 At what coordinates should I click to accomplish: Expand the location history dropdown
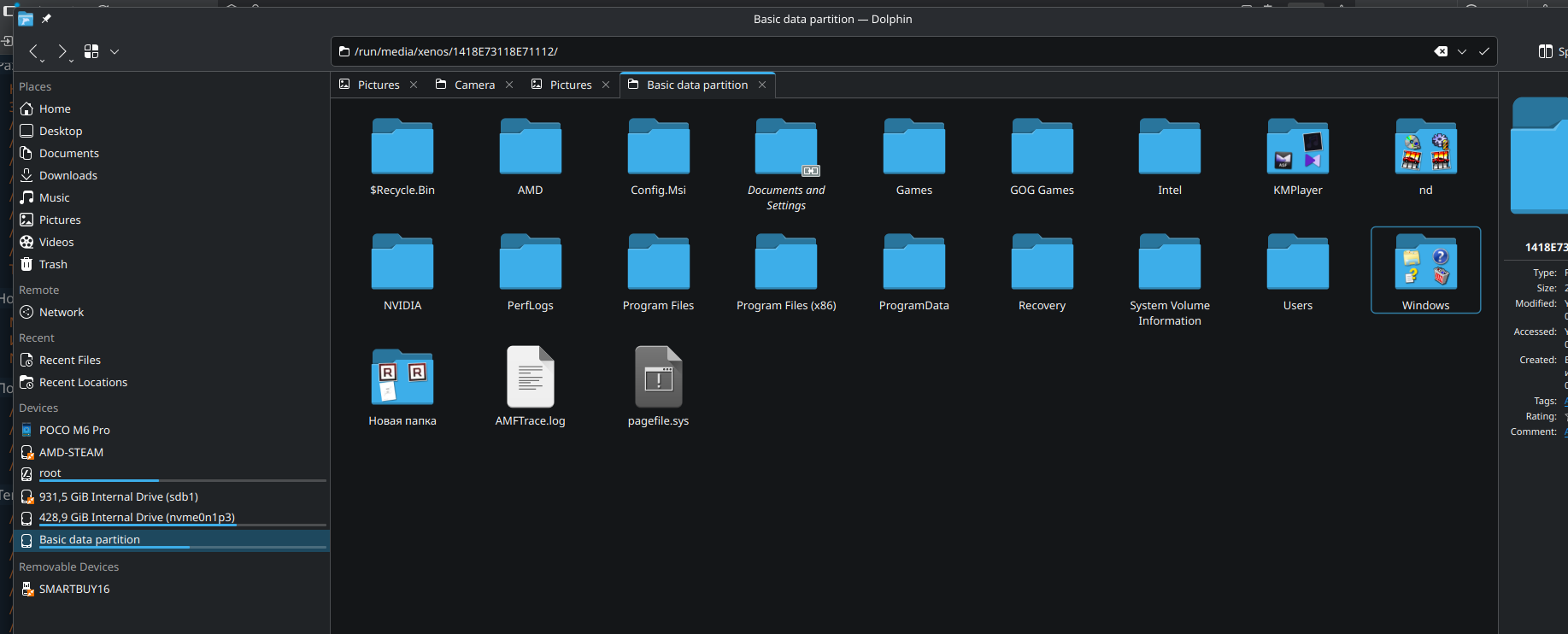click(x=1462, y=52)
